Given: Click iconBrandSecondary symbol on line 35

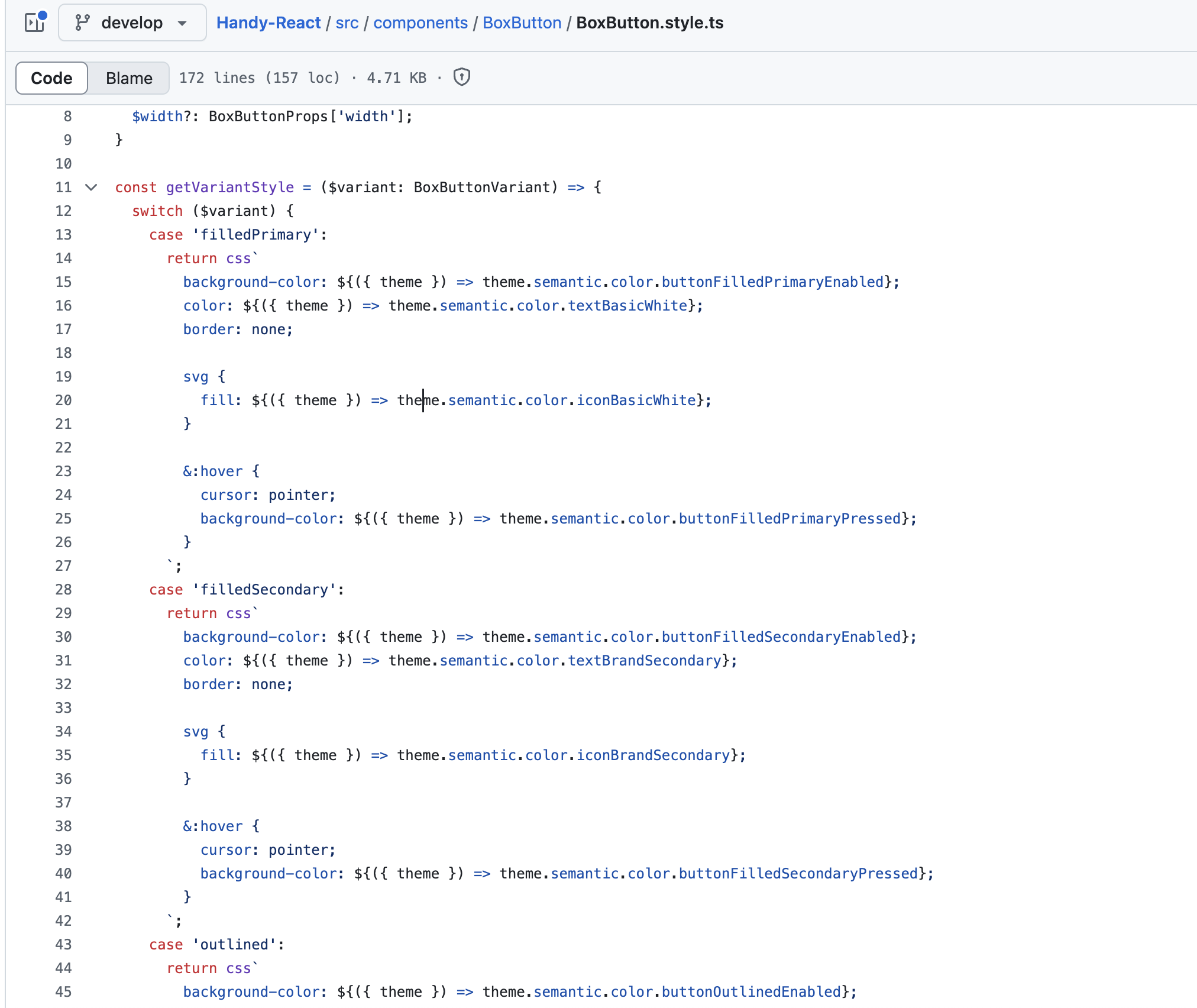Looking at the screenshot, I should tap(653, 755).
